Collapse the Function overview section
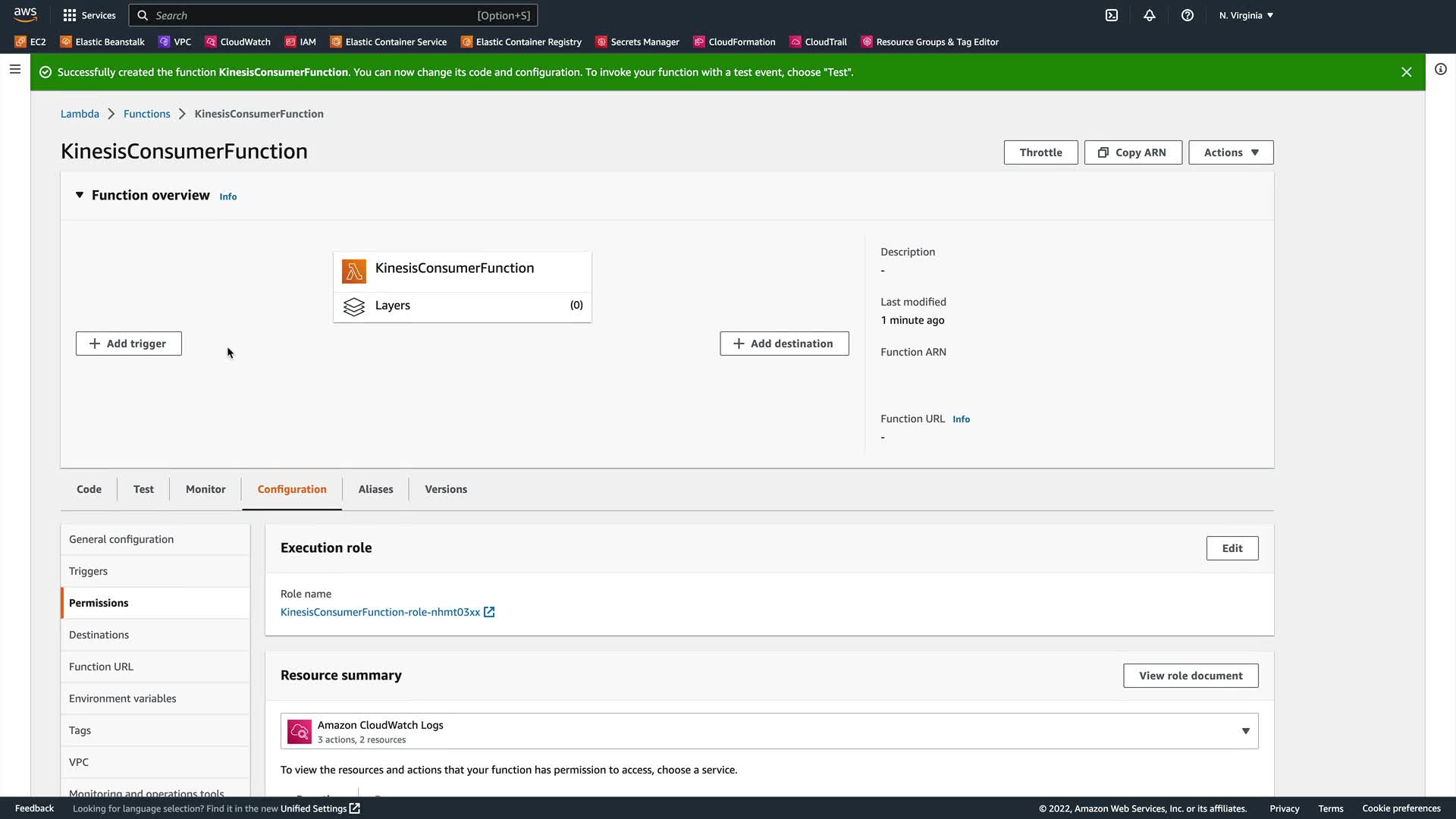 (80, 196)
